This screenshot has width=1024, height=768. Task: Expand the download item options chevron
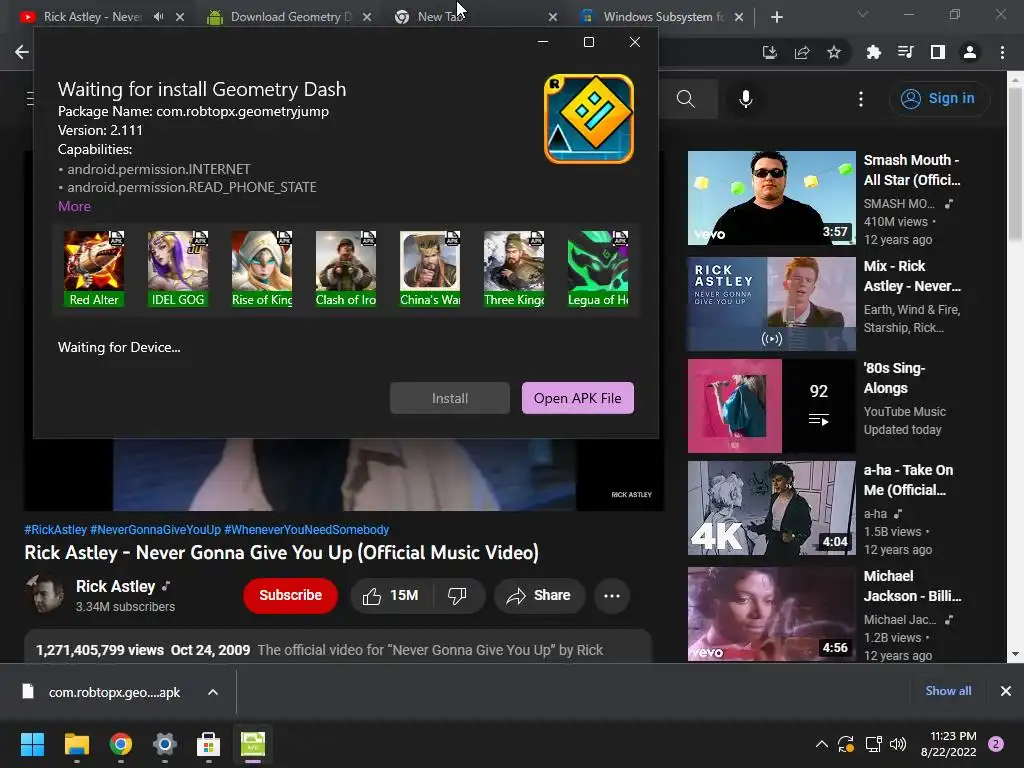pos(213,692)
